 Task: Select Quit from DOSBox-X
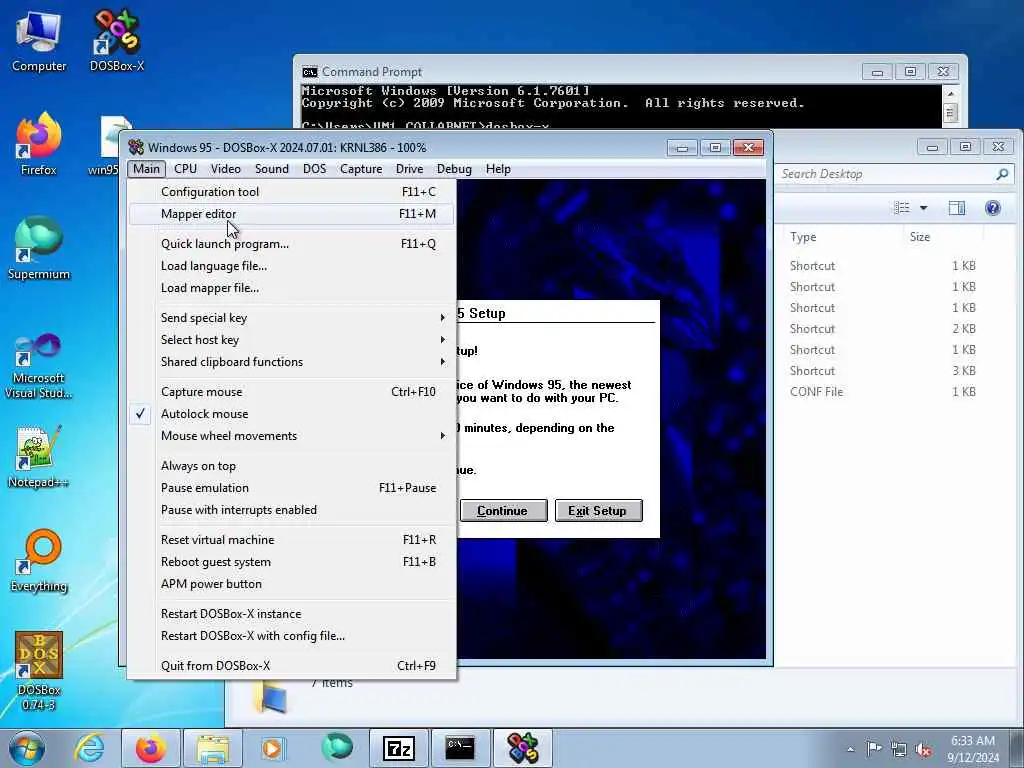(x=291, y=666)
